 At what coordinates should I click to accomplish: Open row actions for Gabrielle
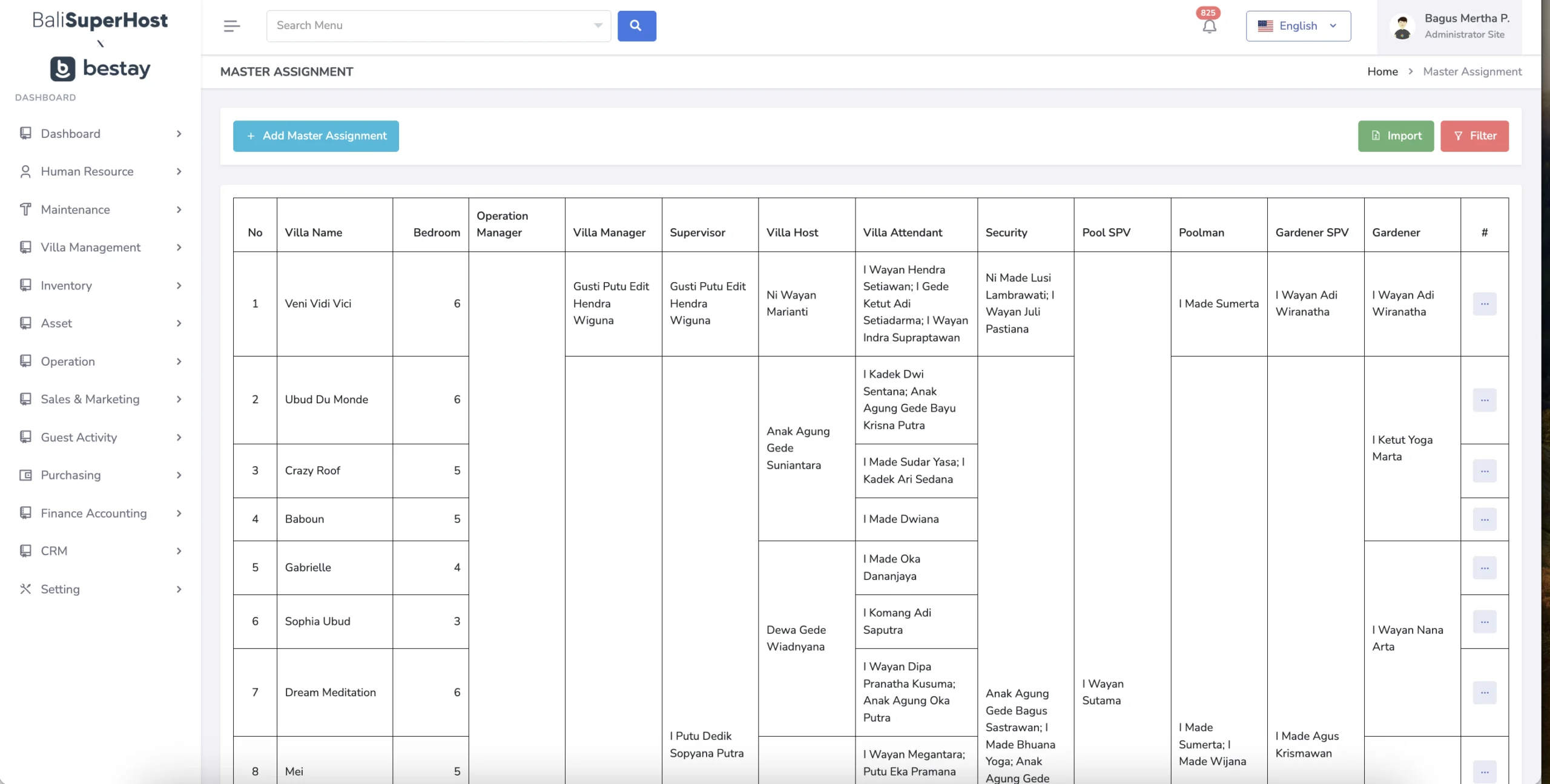(x=1485, y=568)
